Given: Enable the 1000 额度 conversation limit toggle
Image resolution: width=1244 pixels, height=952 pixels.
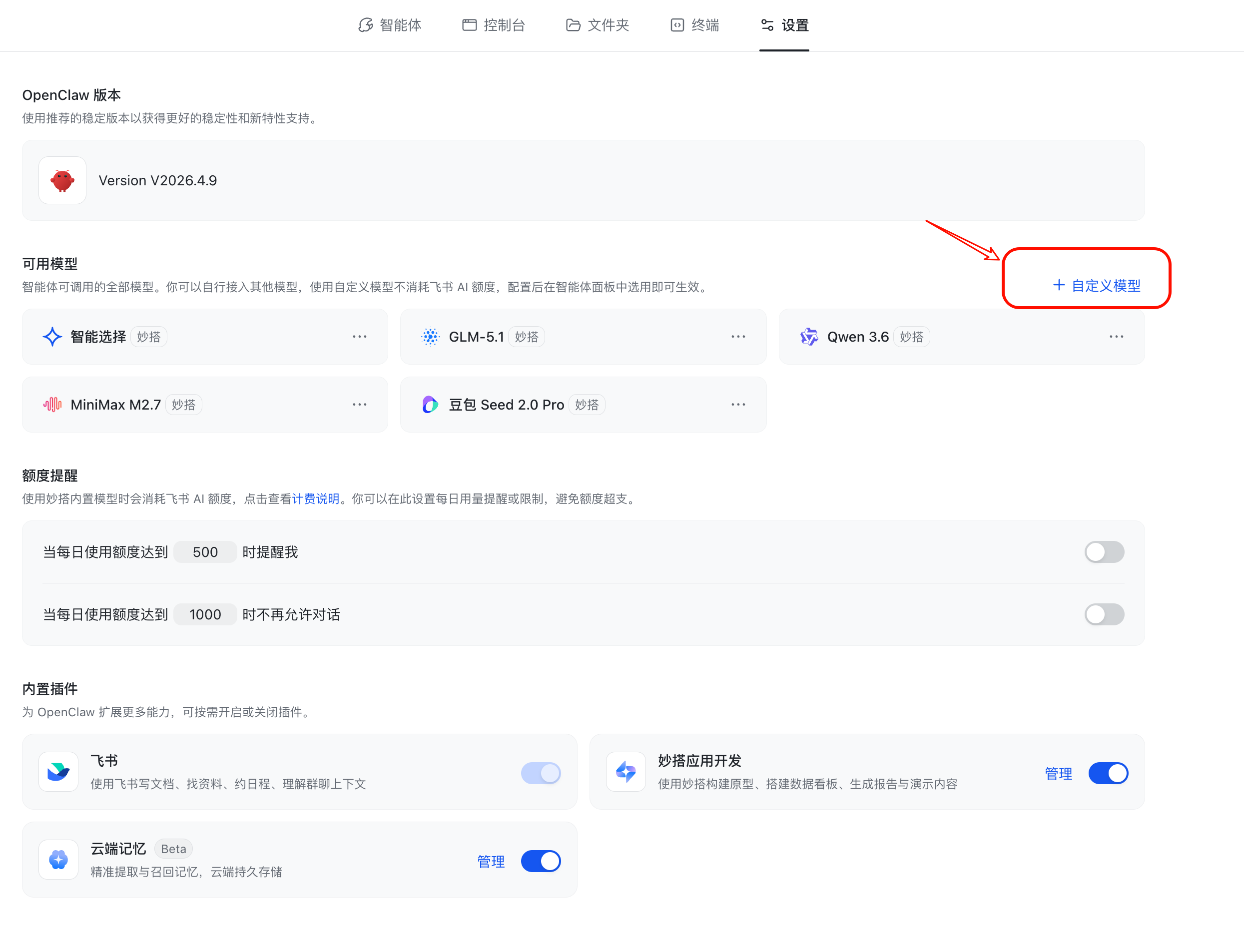Looking at the screenshot, I should pos(1104,614).
